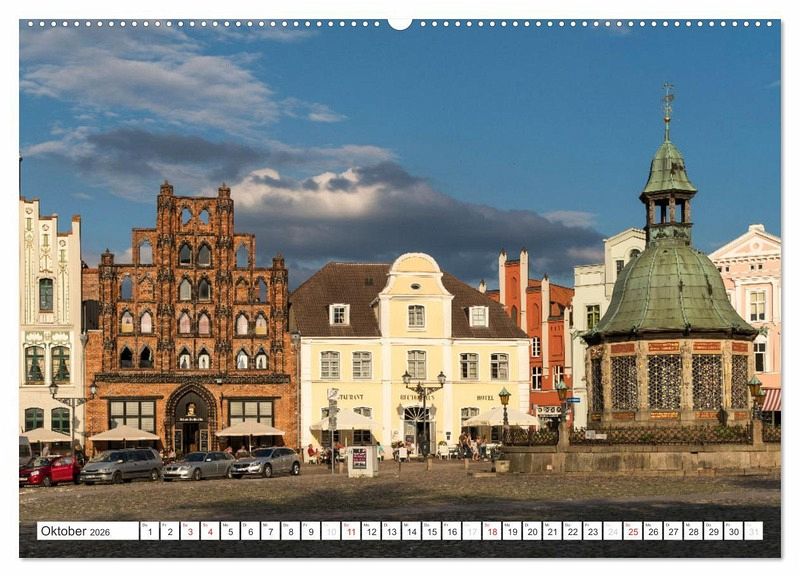Select the day 8 cell

[290, 531]
